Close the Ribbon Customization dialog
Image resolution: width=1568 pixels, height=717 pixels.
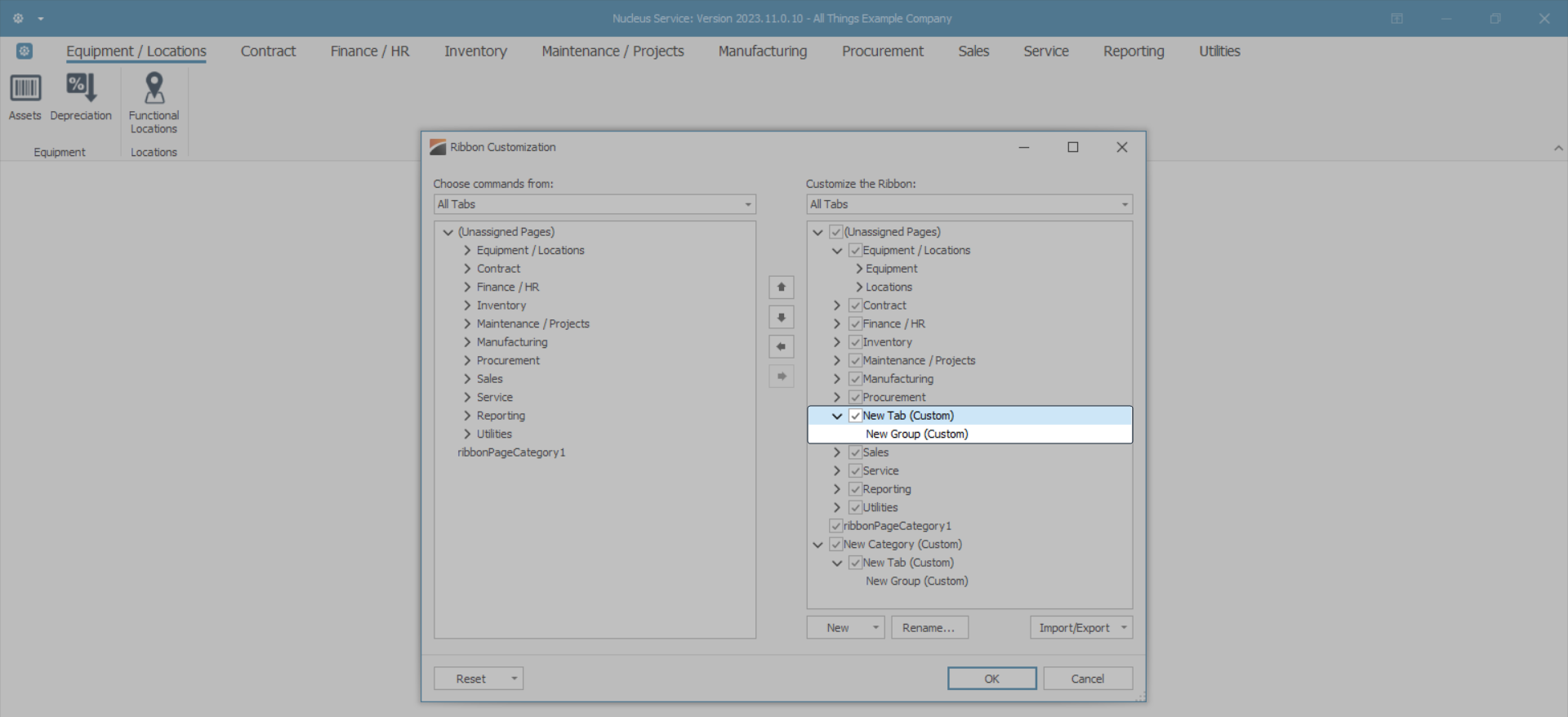pos(1122,147)
